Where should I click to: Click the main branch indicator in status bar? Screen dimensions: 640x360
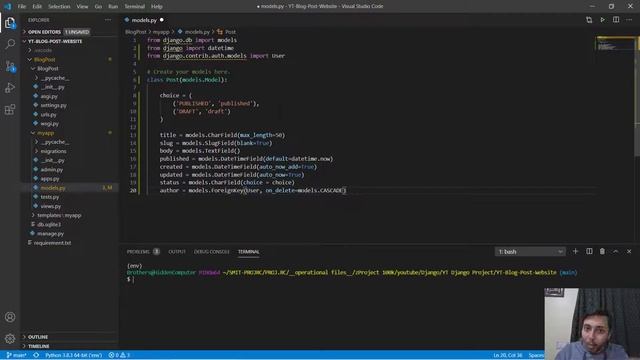[16, 355]
